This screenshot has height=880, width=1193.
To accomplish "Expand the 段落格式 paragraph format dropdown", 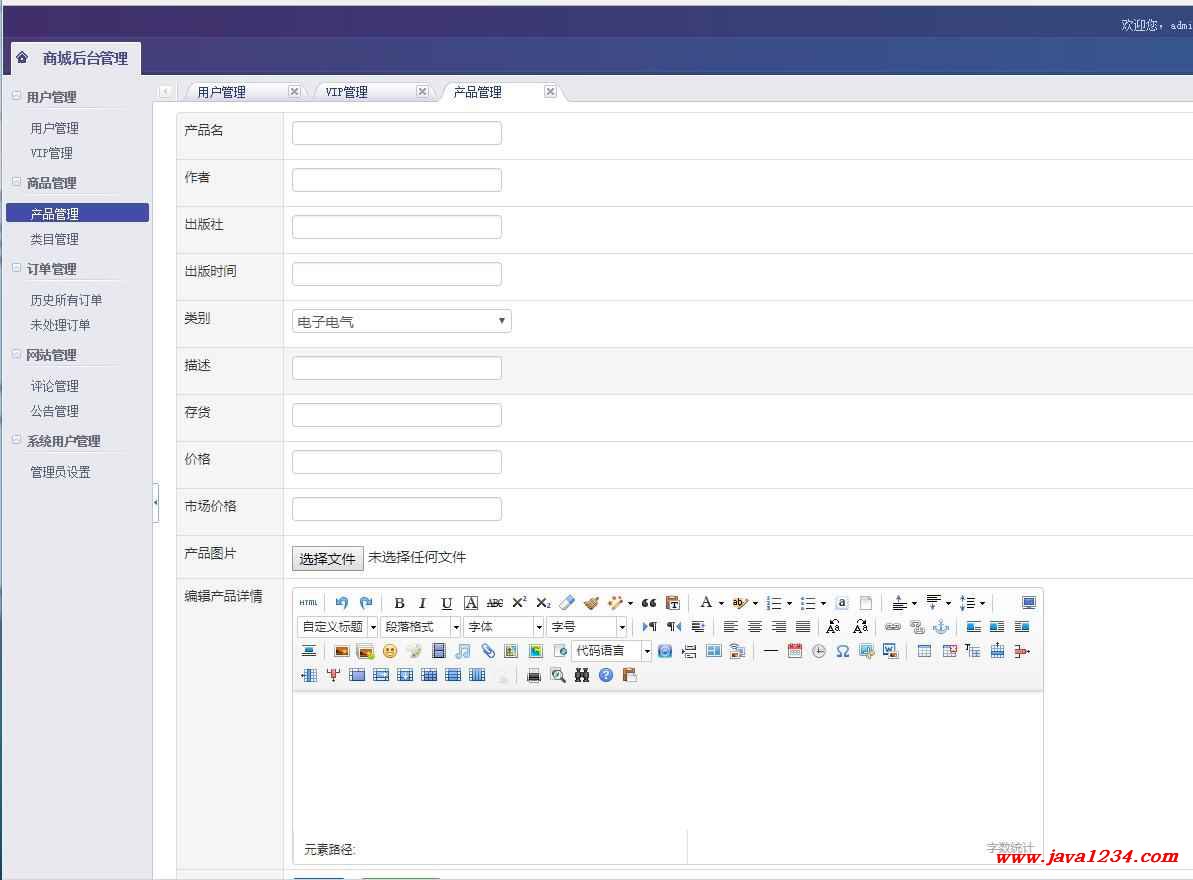I will (455, 627).
